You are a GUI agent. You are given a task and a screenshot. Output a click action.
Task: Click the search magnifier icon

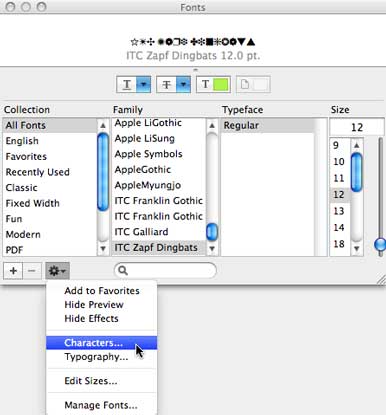coord(123,270)
